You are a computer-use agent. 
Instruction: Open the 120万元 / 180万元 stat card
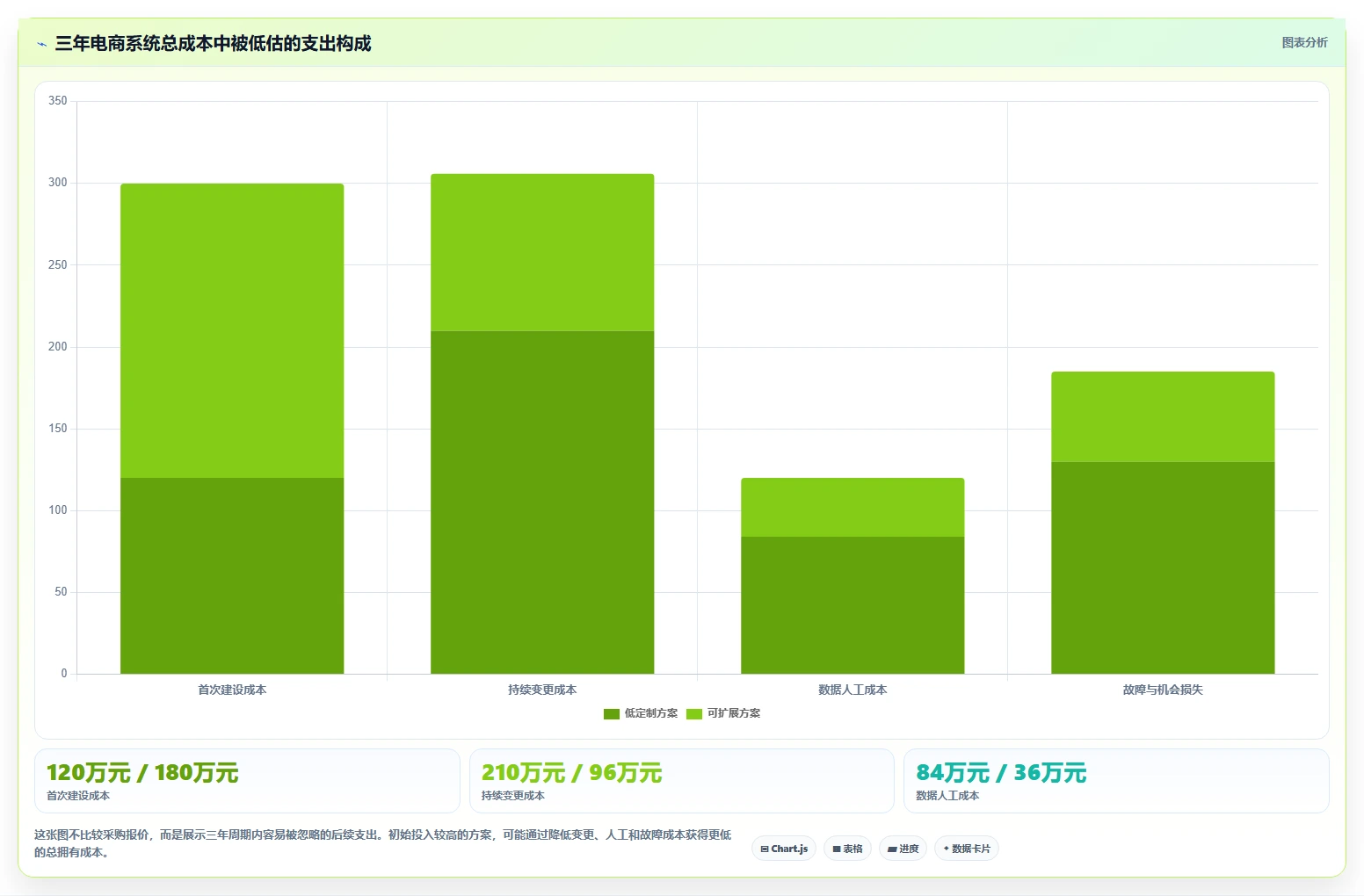tap(247, 781)
